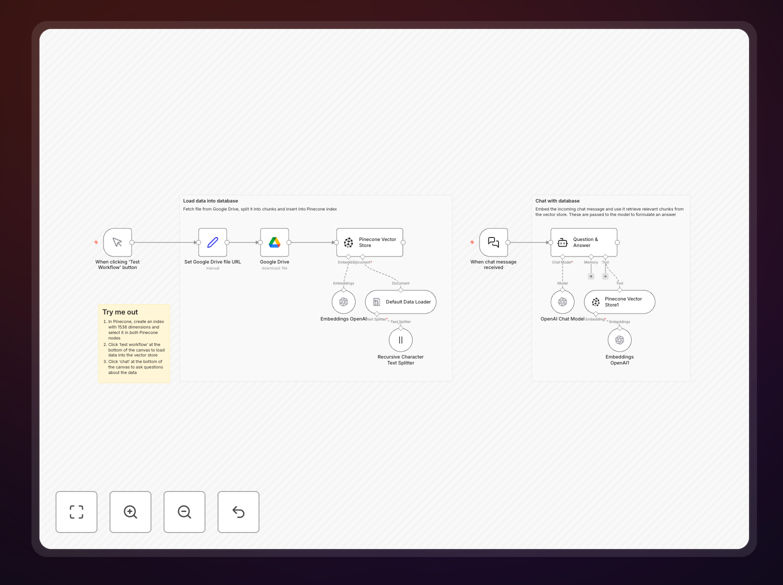Click the 'Chat with database' heading
This screenshot has height=585, width=783.
557,201
